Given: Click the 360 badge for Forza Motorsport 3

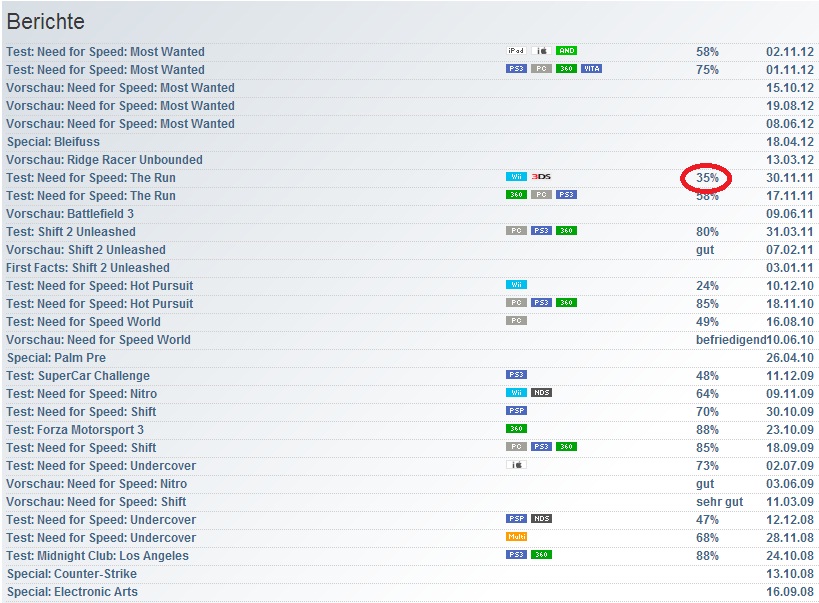Looking at the screenshot, I should pyautogui.click(x=516, y=429).
